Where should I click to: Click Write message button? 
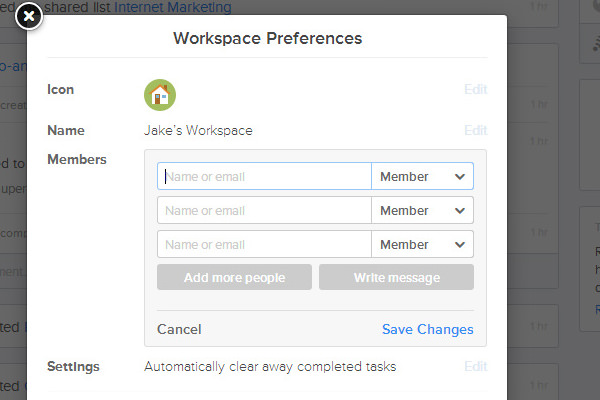396,277
